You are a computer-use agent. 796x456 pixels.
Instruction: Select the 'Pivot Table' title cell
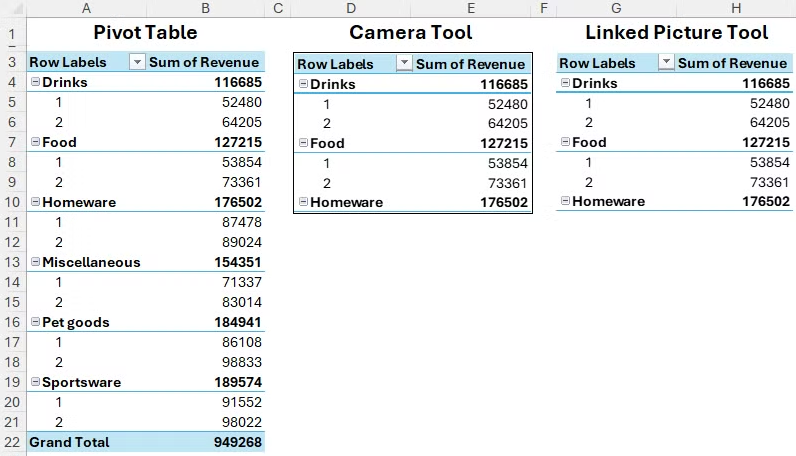pos(146,32)
